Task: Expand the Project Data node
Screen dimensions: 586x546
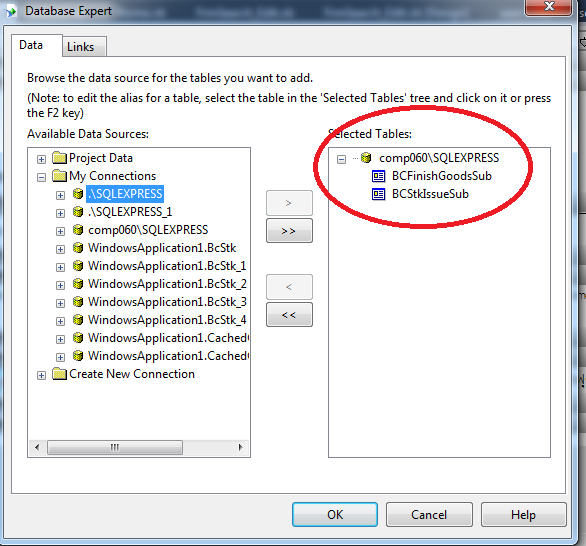Action: pyautogui.click(x=41, y=159)
